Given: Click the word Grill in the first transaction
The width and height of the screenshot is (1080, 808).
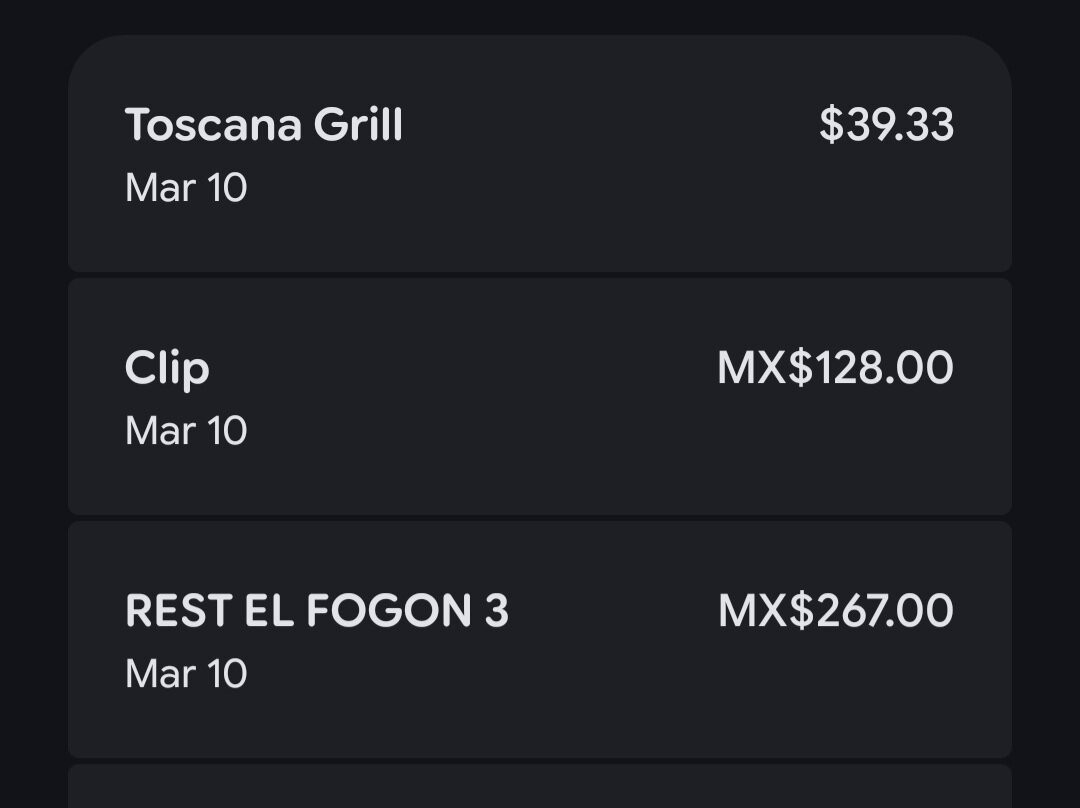Looking at the screenshot, I should pos(358,126).
